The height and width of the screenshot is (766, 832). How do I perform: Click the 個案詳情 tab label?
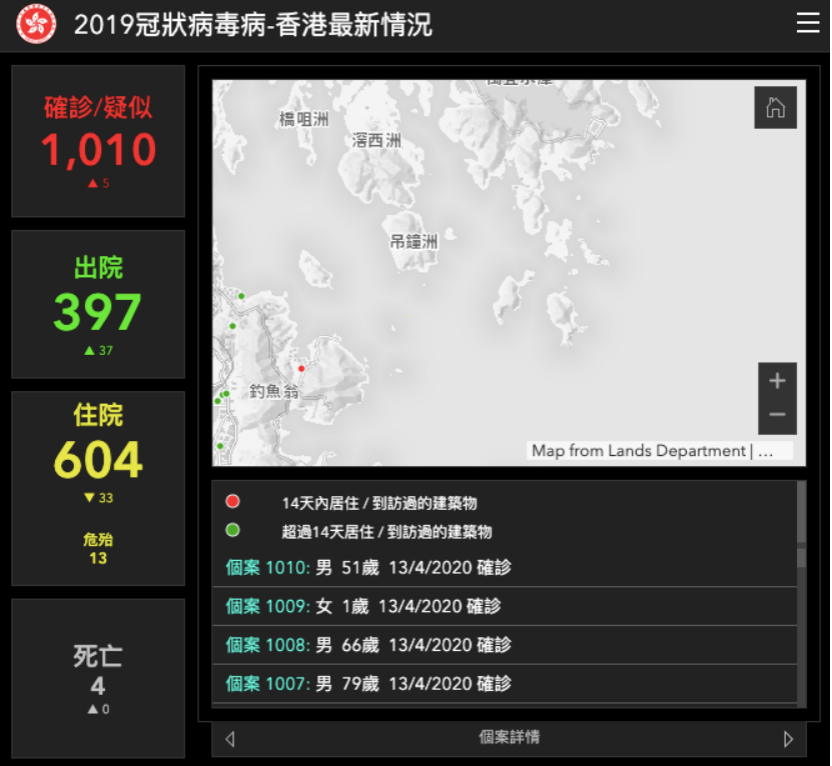(509, 738)
